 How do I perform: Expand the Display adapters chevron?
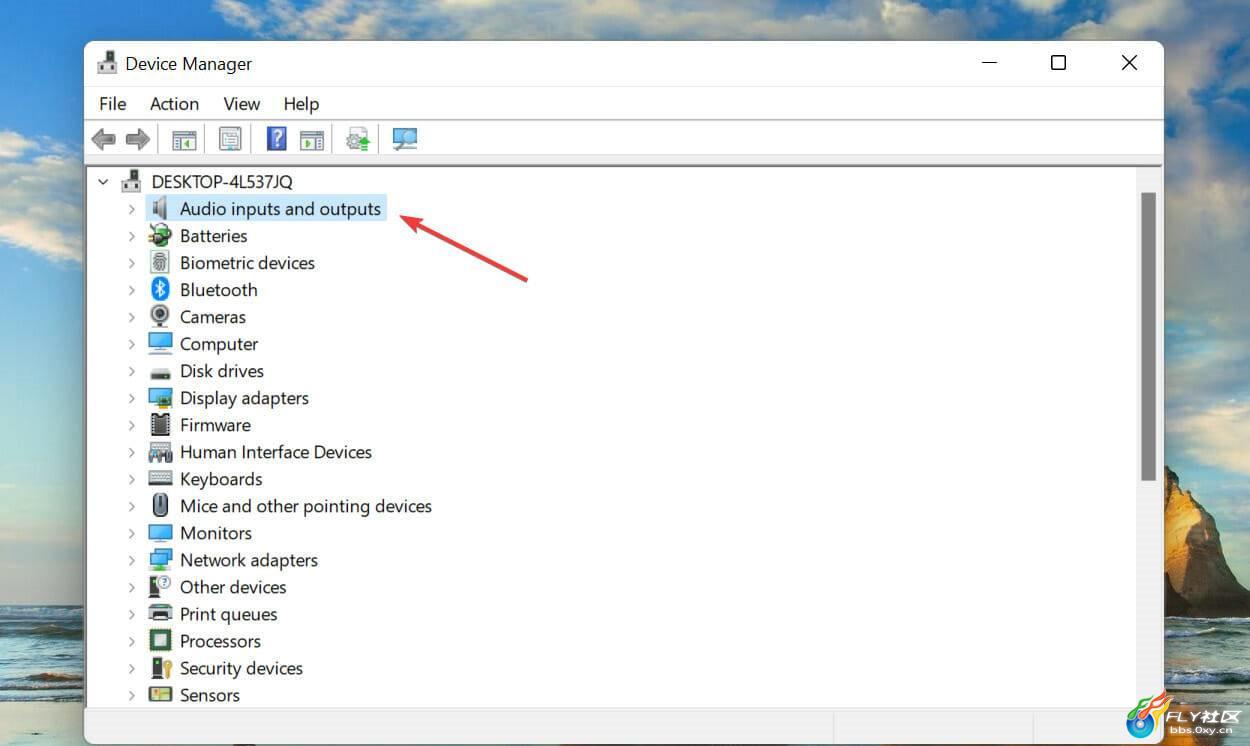click(131, 398)
